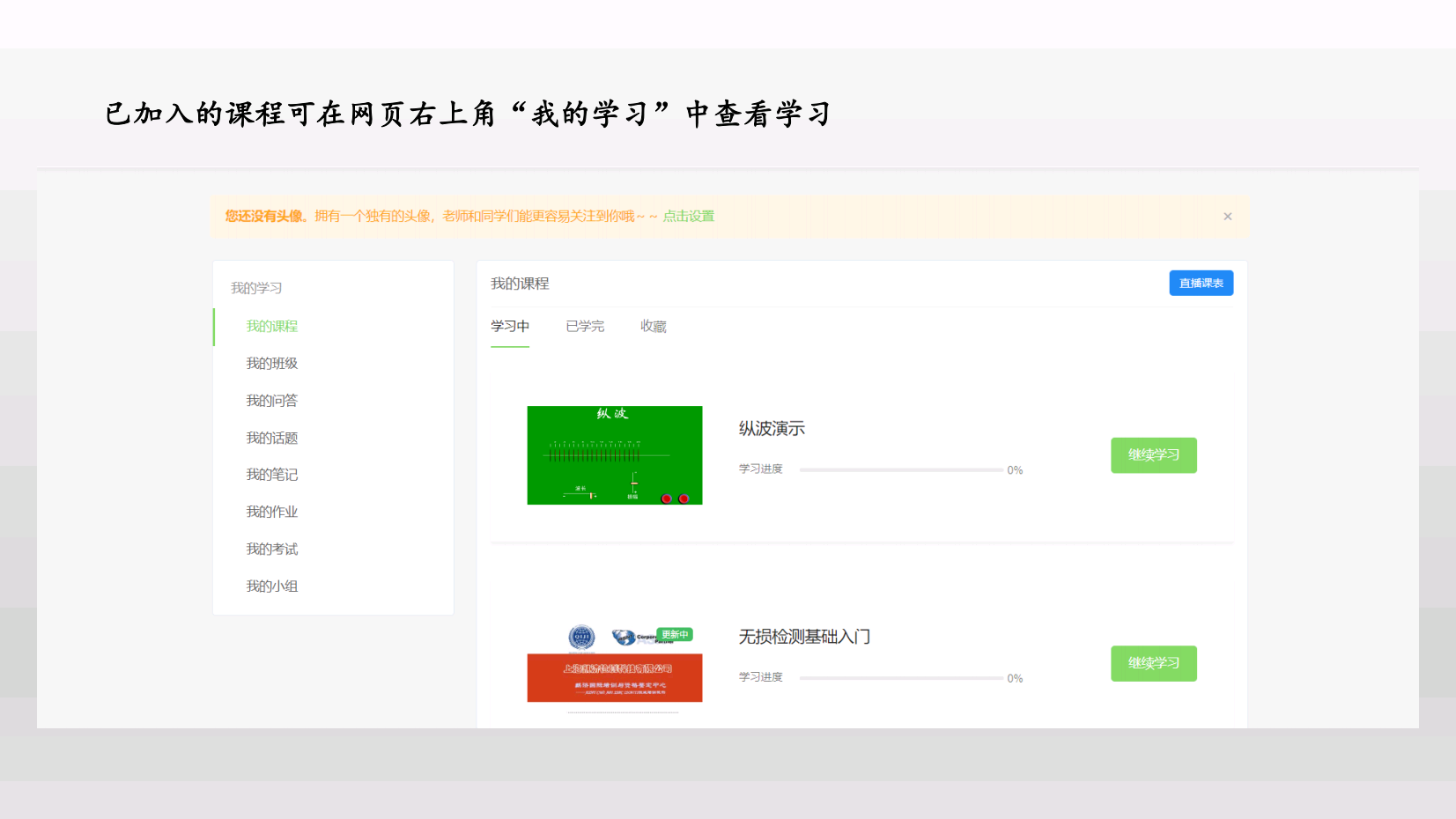Close the avatar reminder banner

coord(1227,217)
